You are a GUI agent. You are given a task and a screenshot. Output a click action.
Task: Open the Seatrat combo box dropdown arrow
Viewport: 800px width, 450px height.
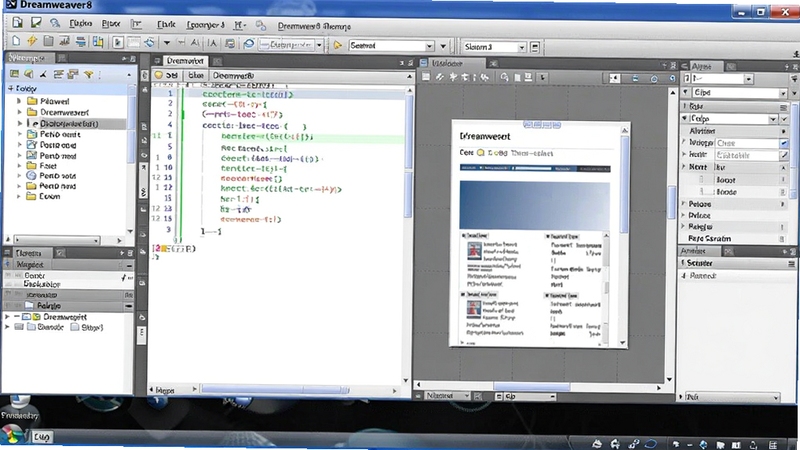(430, 46)
